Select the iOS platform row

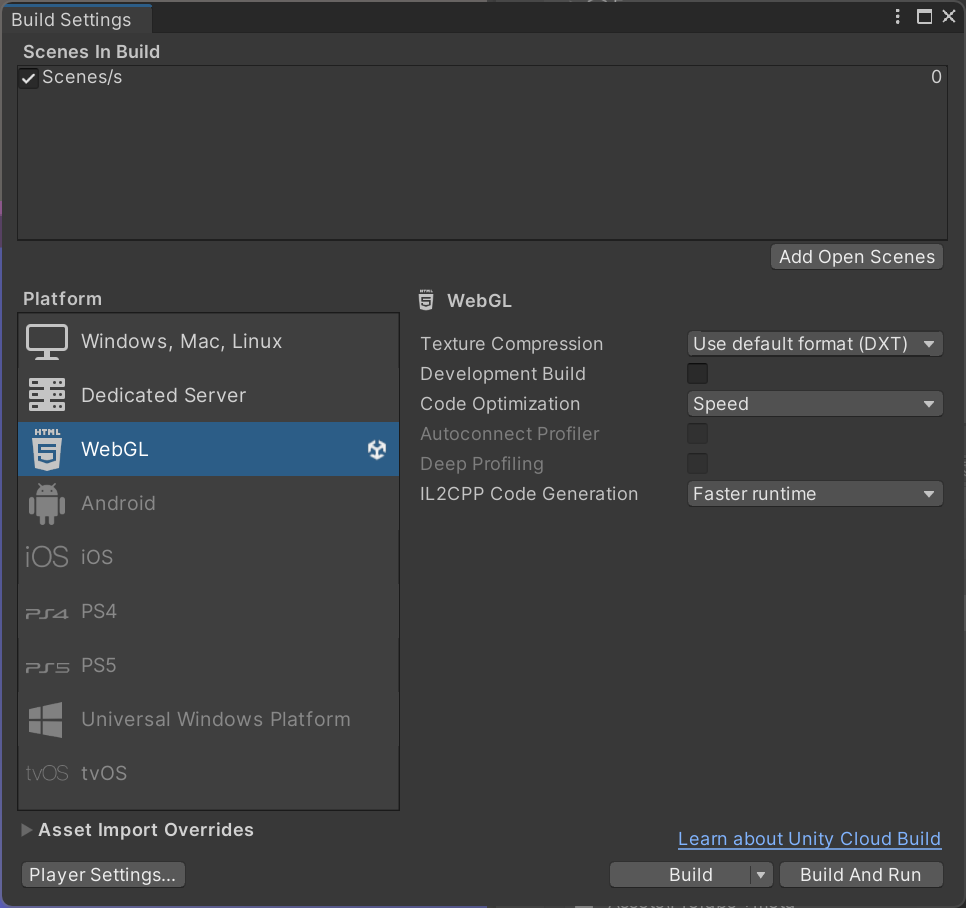point(208,557)
